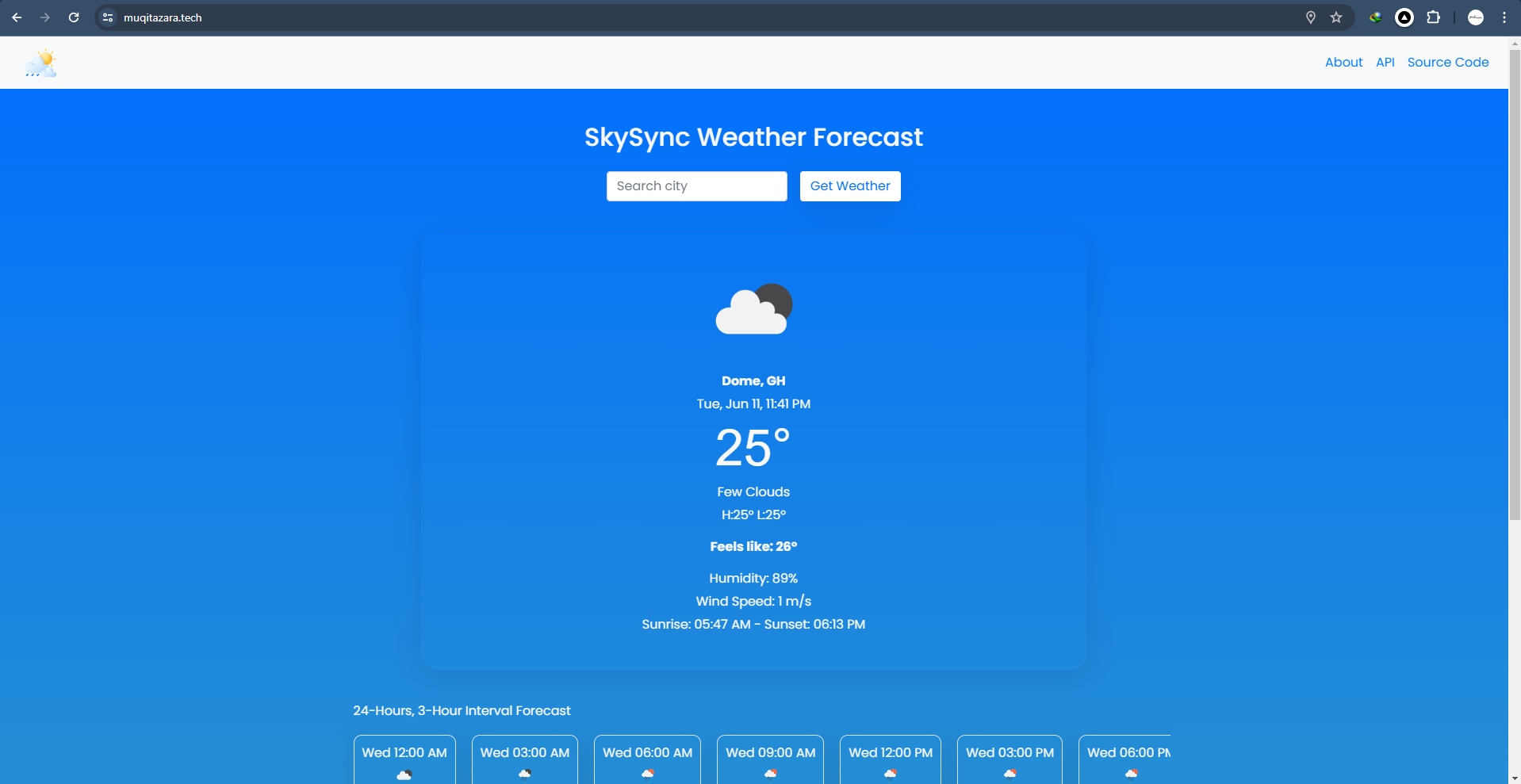Reload the page
This screenshot has width=1521, height=784.
pos(74,17)
